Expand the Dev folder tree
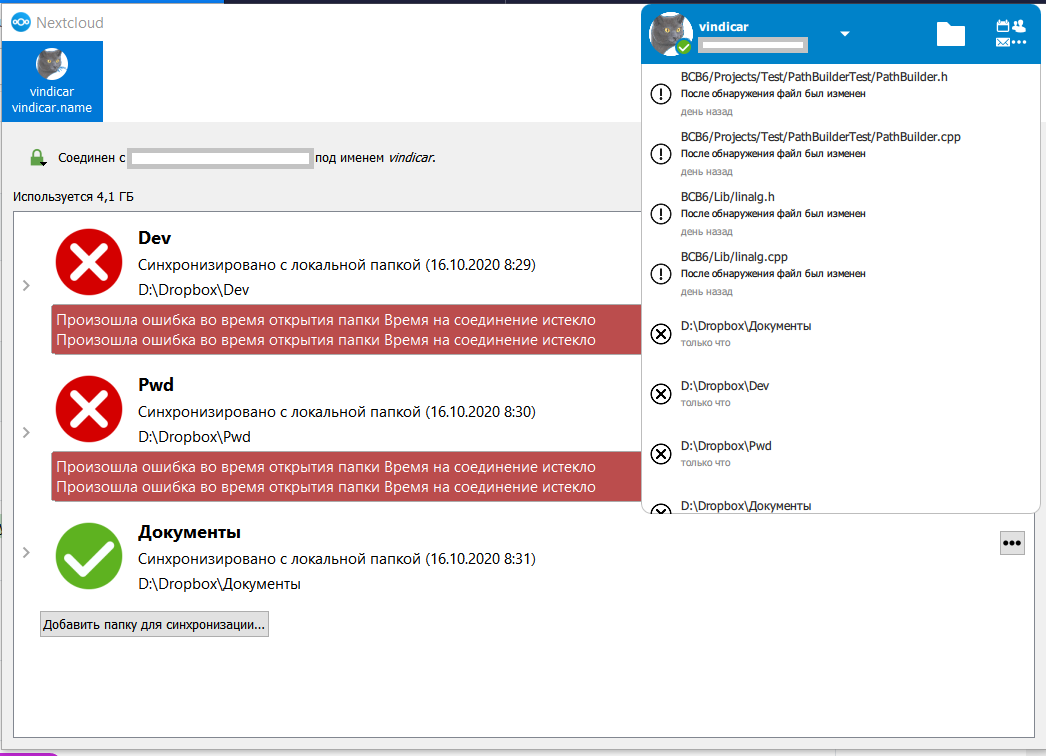The height and width of the screenshot is (756, 1046). (x=26, y=286)
